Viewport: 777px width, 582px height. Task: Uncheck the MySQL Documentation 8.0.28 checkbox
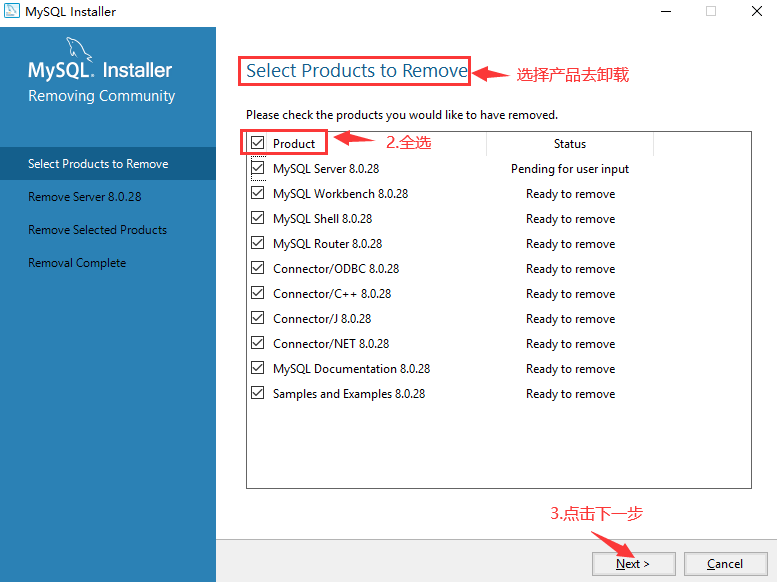click(x=257, y=368)
